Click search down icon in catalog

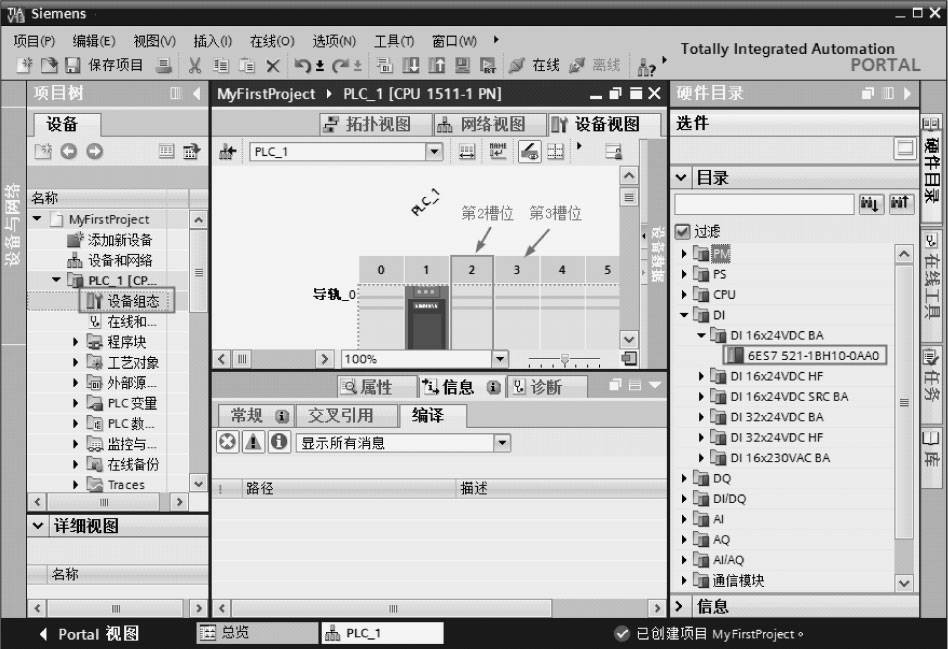[869, 204]
